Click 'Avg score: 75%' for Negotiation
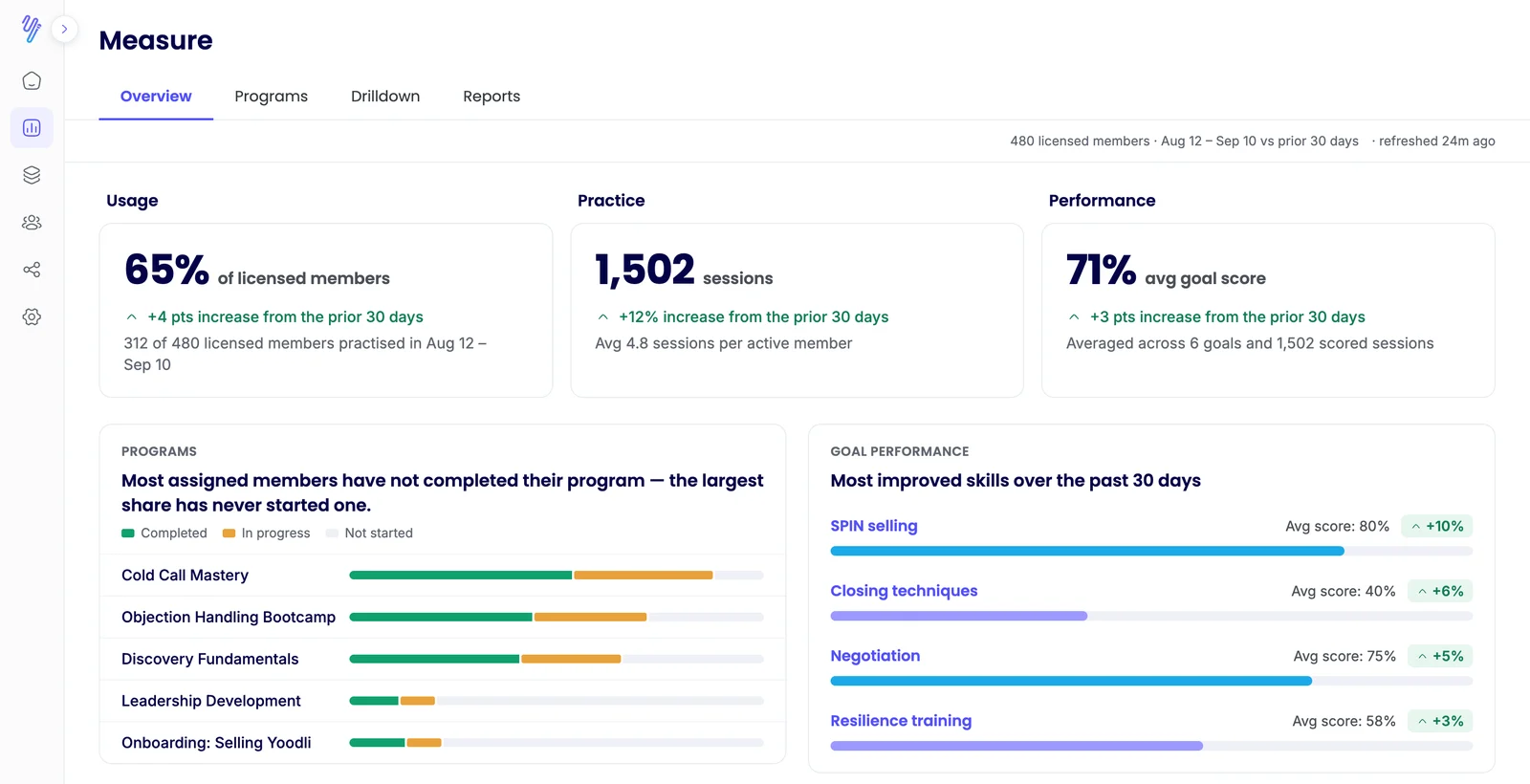 [1344, 656]
